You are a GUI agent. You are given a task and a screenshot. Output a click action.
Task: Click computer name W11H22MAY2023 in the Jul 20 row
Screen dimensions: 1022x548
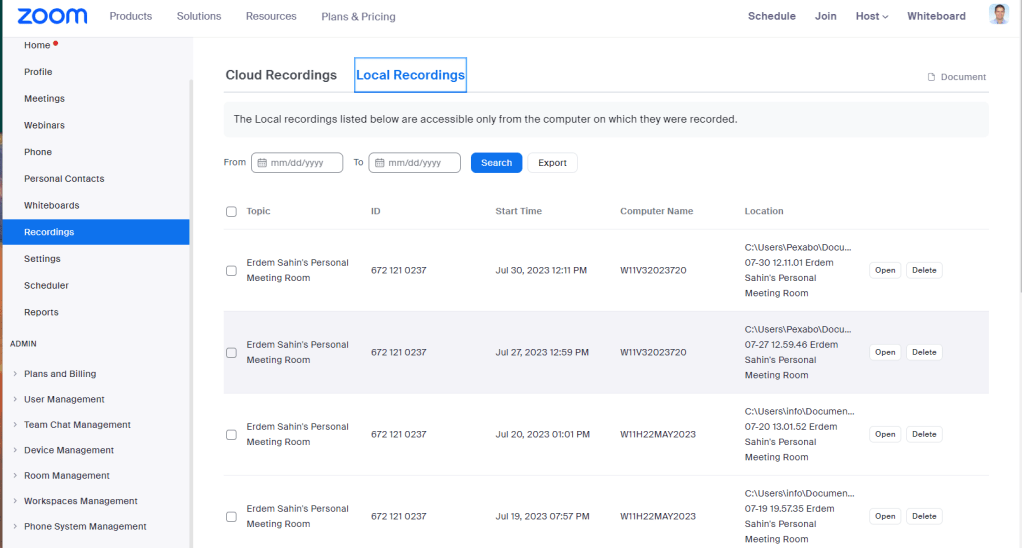click(x=658, y=435)
